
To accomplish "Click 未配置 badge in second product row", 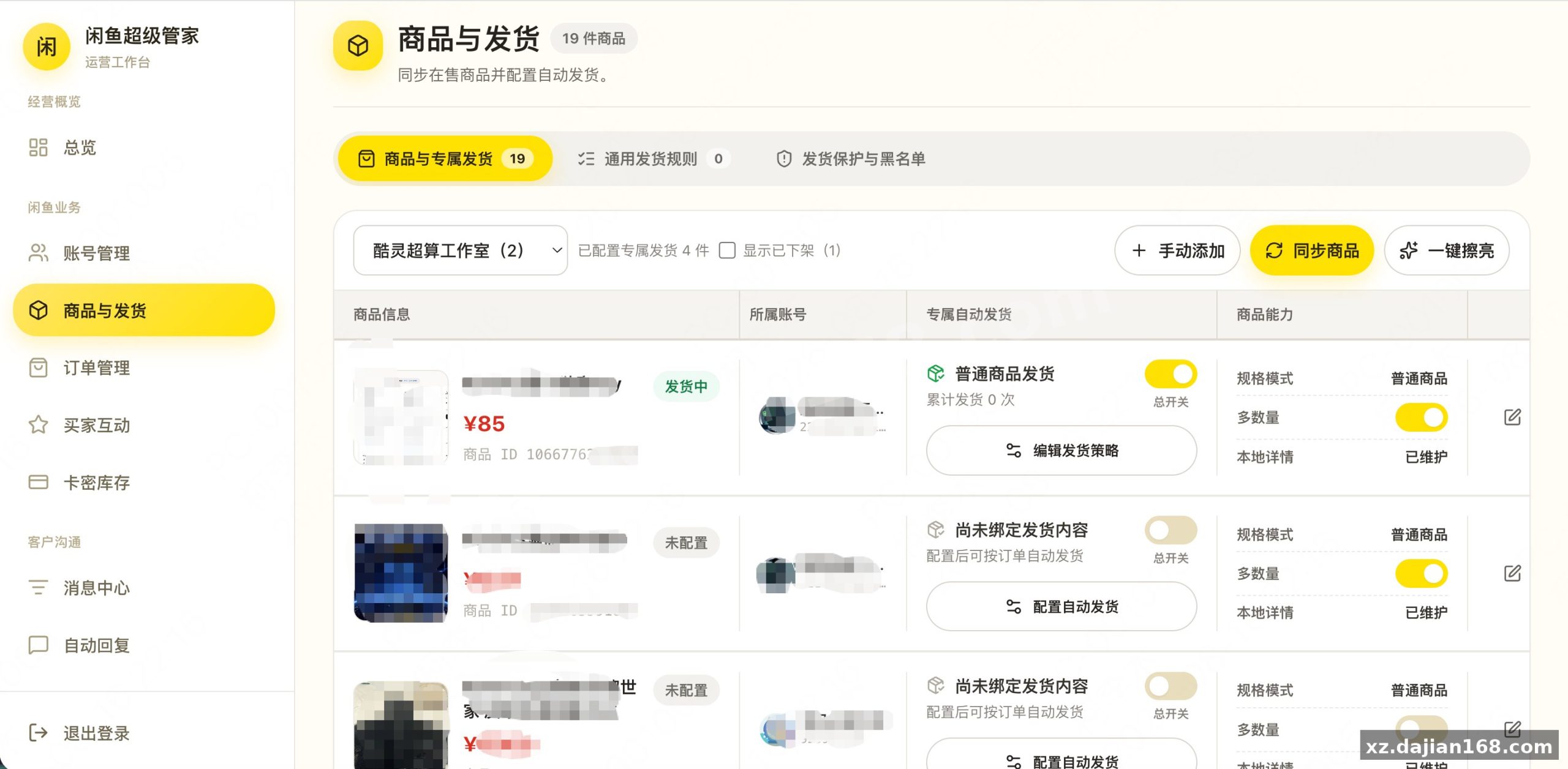I will click(686, 543).
